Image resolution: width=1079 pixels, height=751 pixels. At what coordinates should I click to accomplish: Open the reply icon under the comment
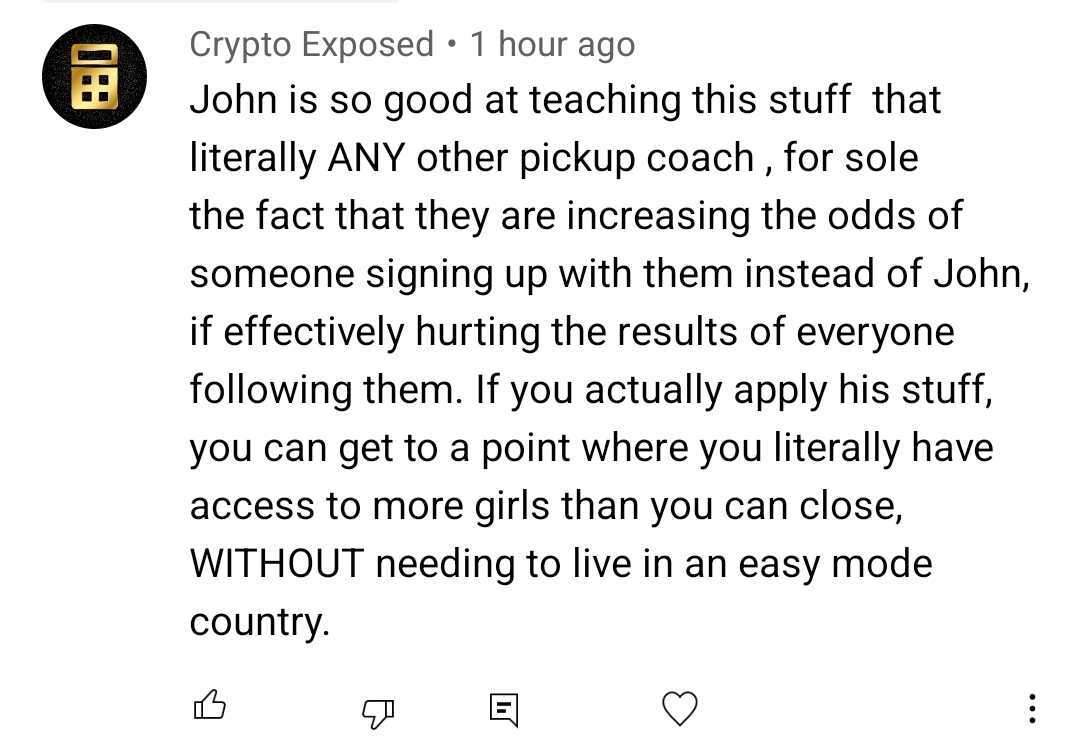tap(502, 709)
